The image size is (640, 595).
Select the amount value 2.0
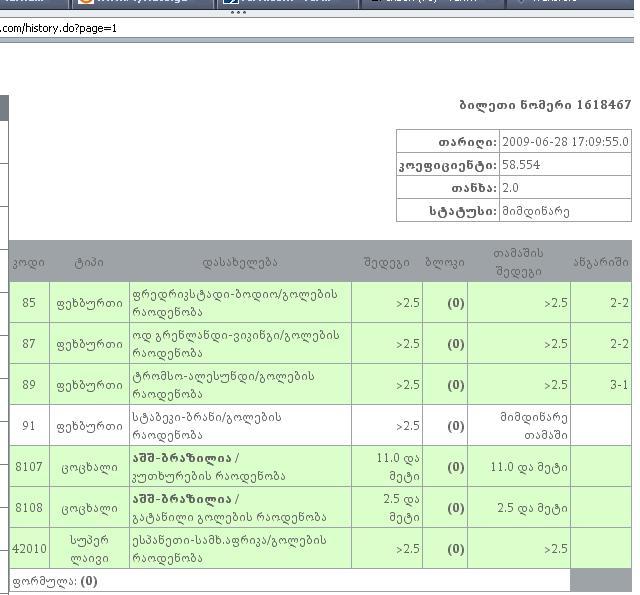click(510, 188)
